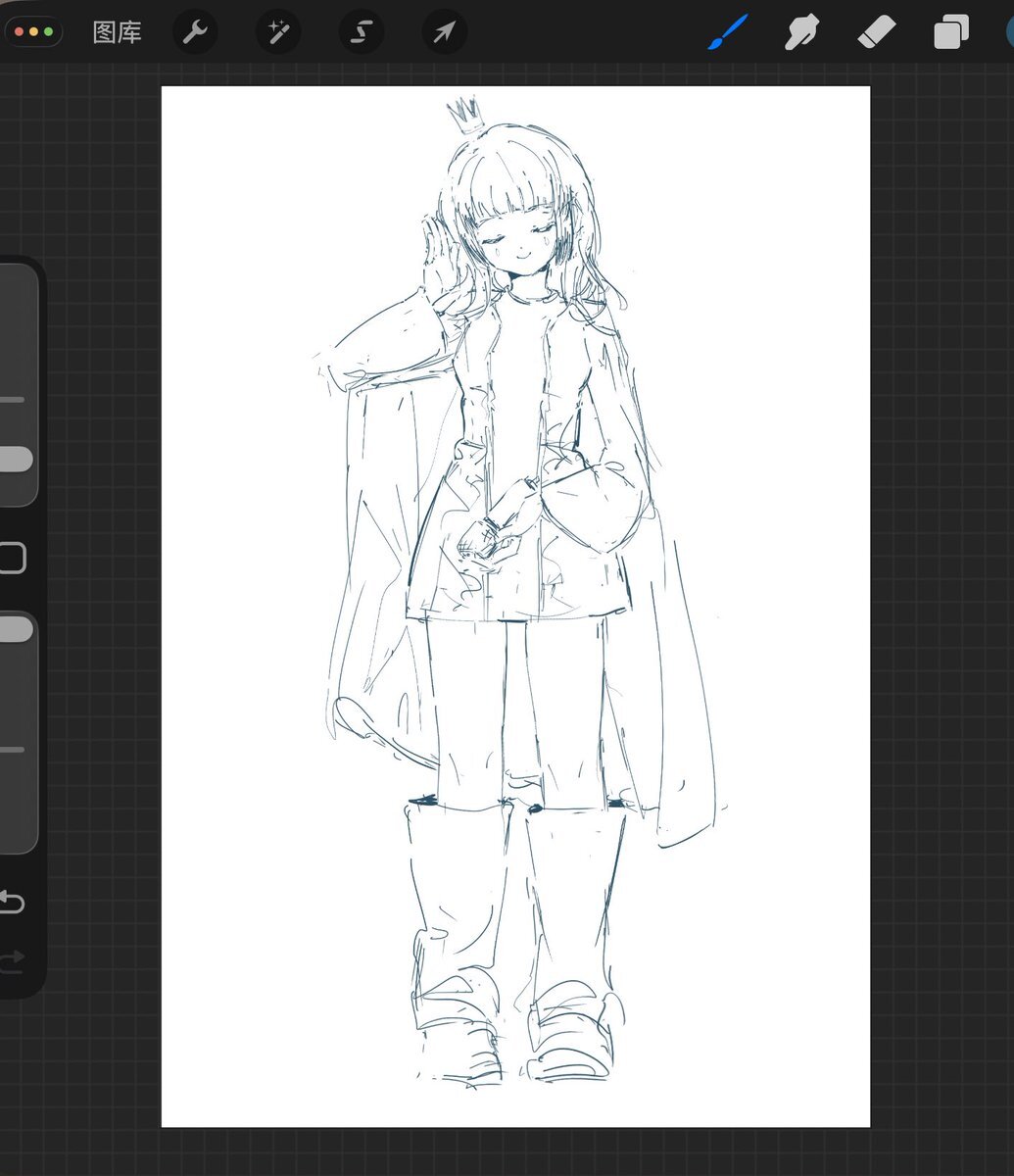Select the Selection S-shaped tool

[361, 32]
